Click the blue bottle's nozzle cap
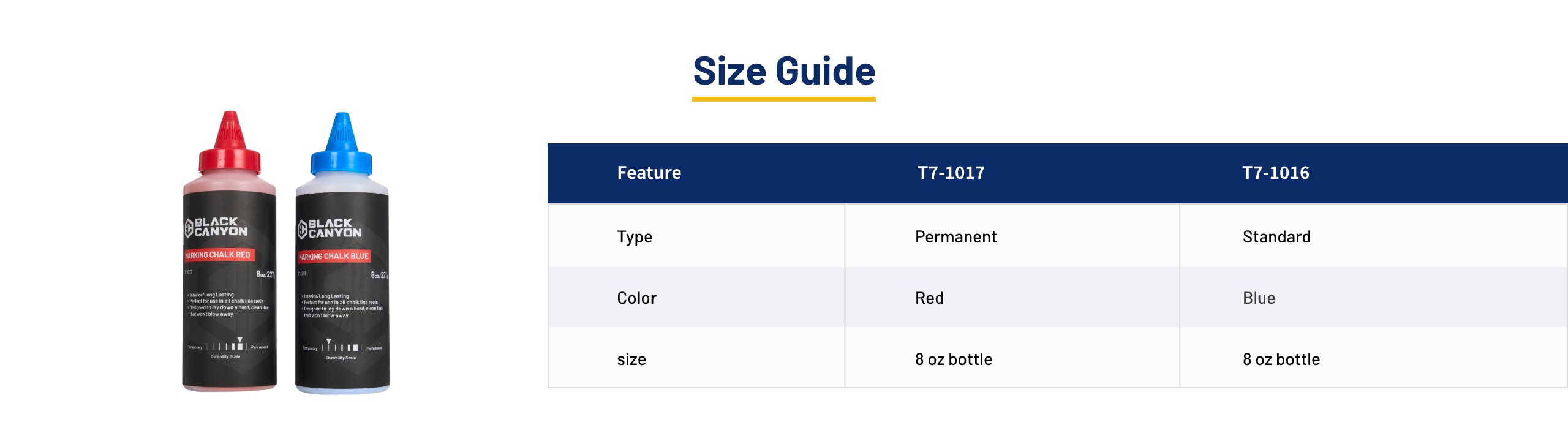Screen dimensions: 1568x436 (x=342, y=145)
